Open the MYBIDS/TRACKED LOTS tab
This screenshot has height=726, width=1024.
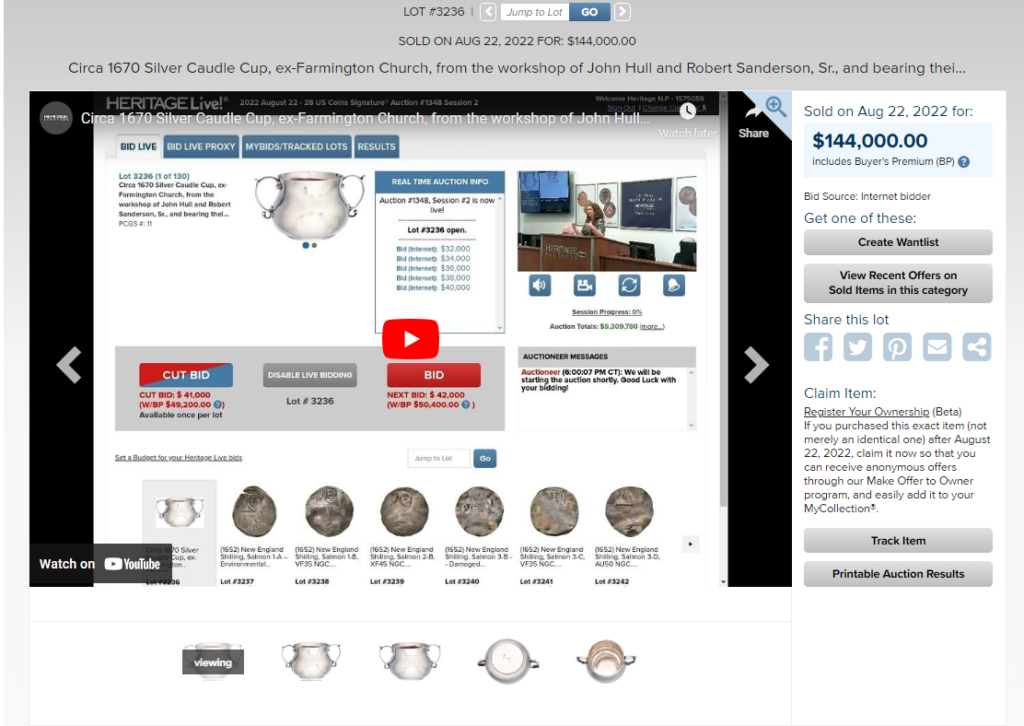[x=296, y=147]
